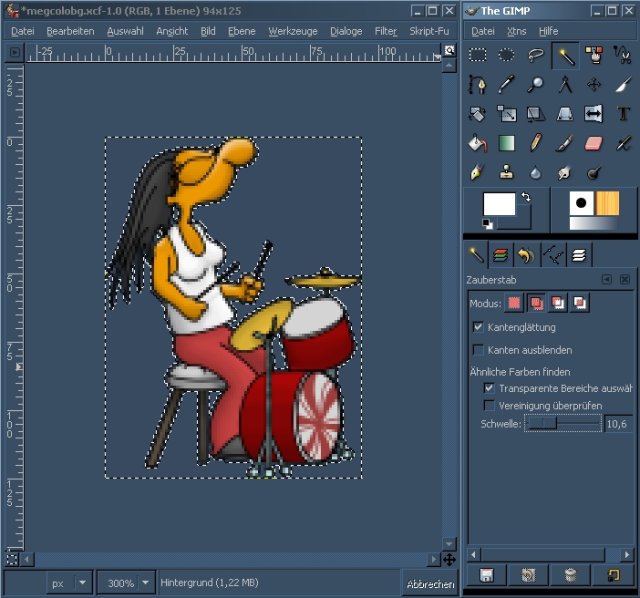
Task: Switch to the Undo History dock tab
Action: (x=526, y=255)
